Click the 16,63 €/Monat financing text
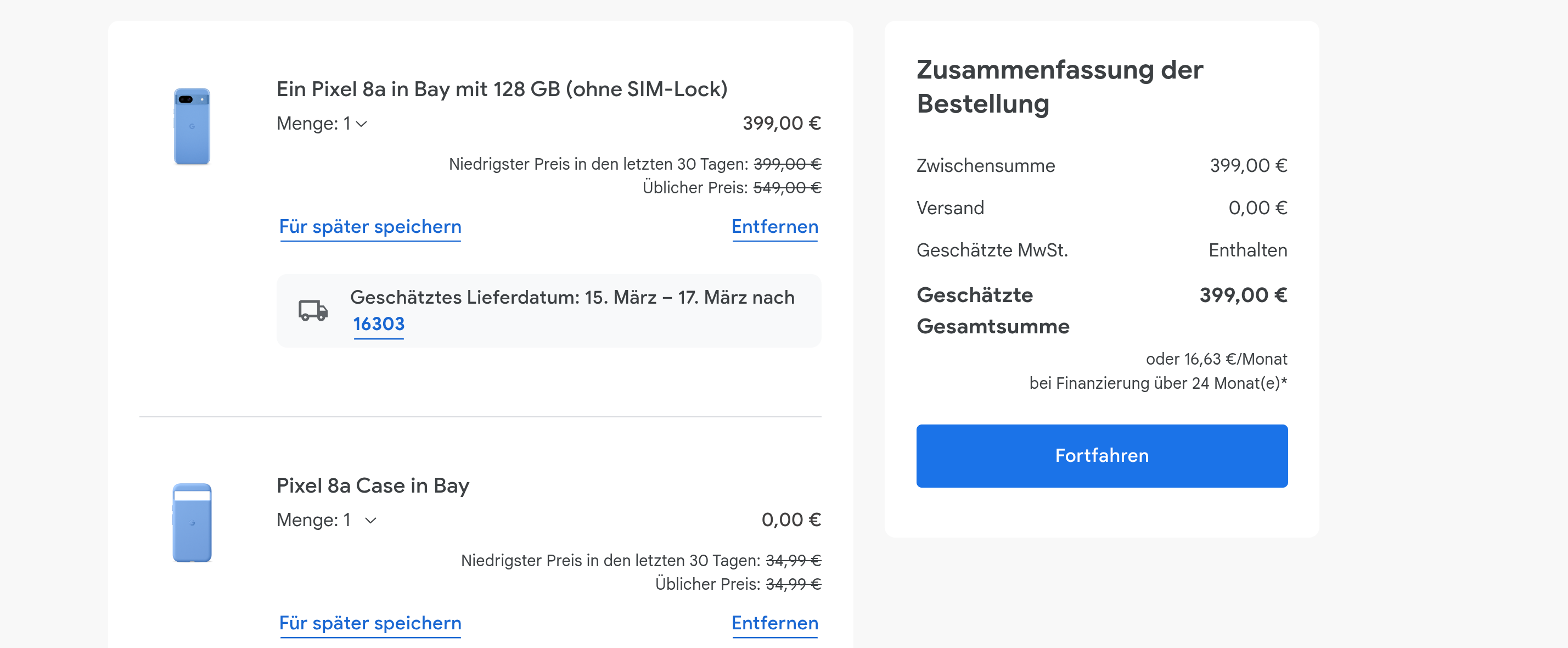 click(1216, 359)
